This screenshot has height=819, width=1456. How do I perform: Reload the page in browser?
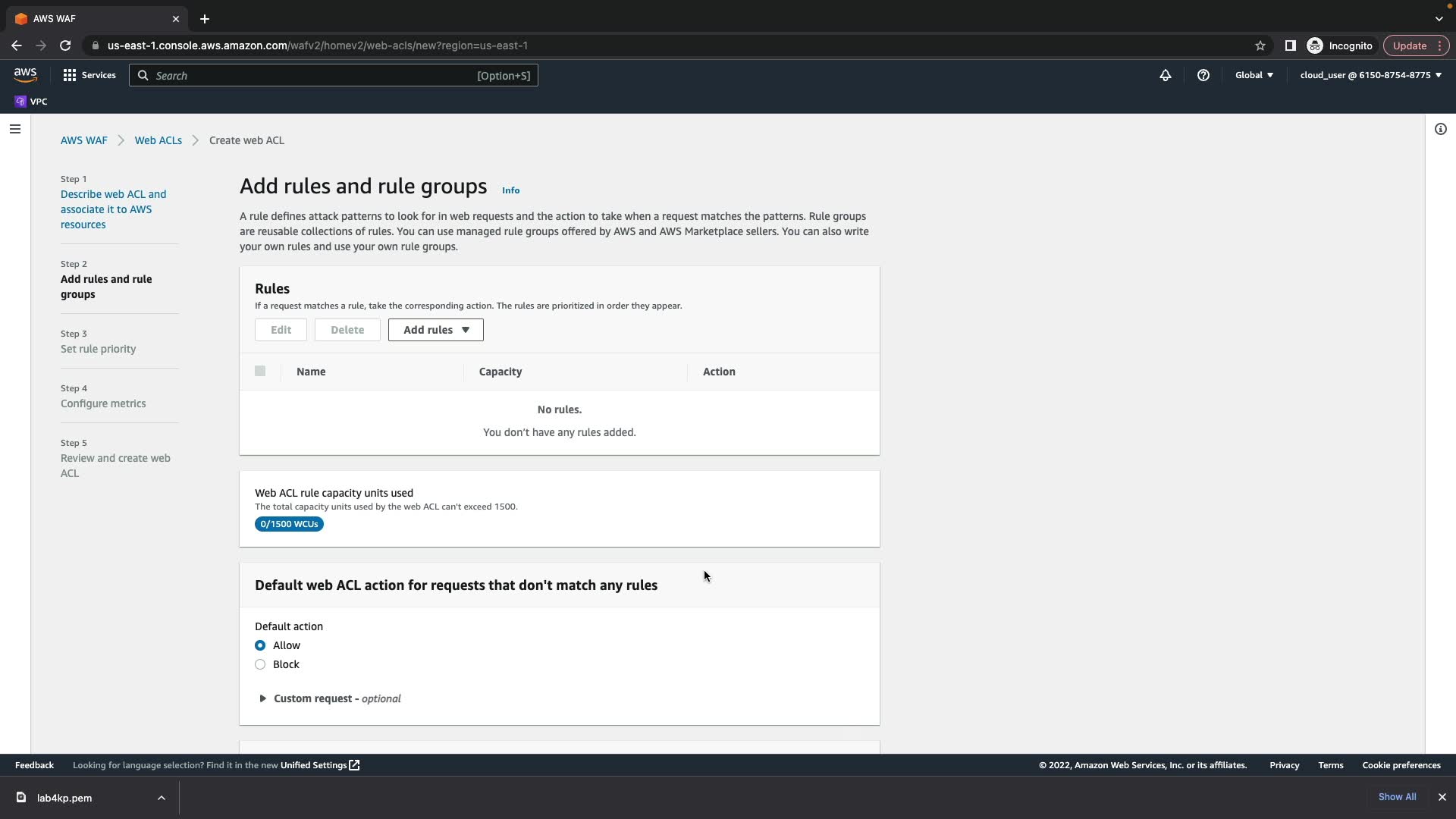pos(65,45)
